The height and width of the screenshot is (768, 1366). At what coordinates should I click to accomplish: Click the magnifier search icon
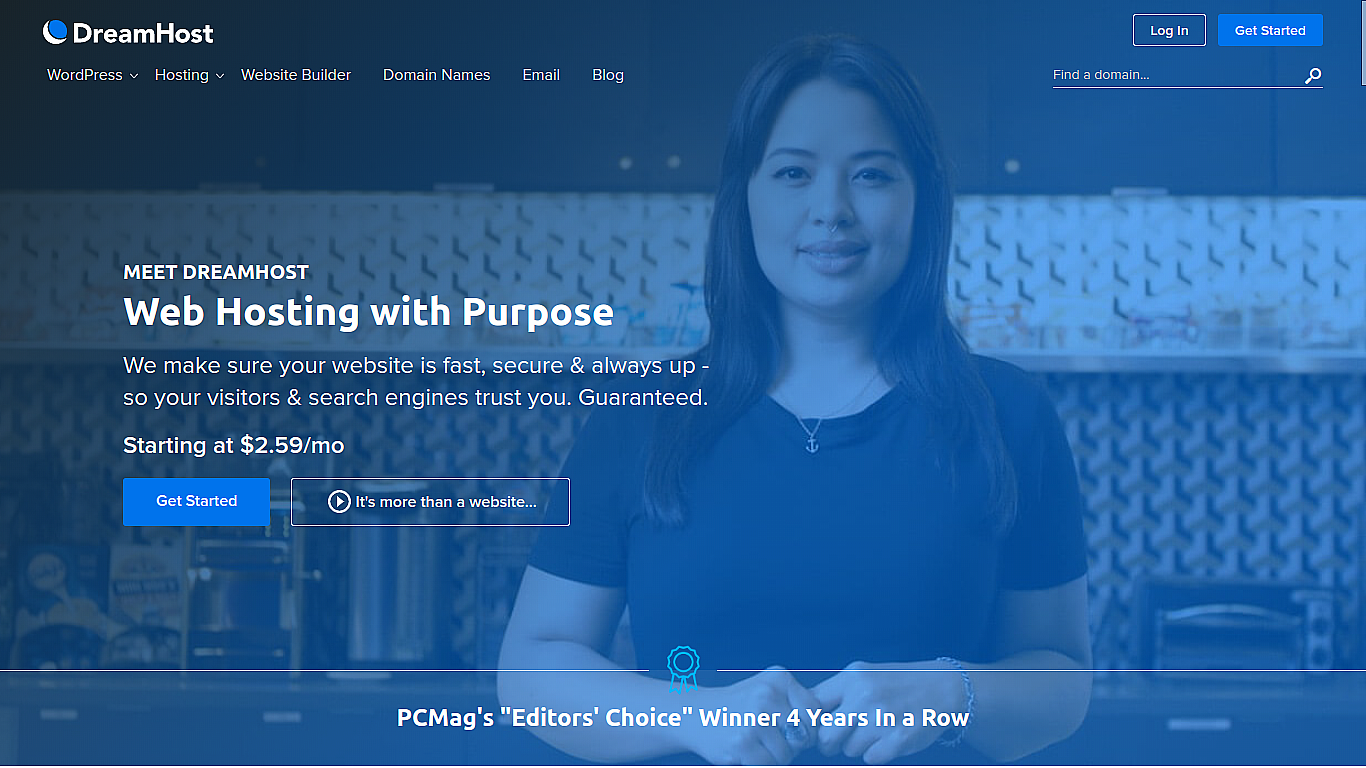click(x=1313, y=75)
